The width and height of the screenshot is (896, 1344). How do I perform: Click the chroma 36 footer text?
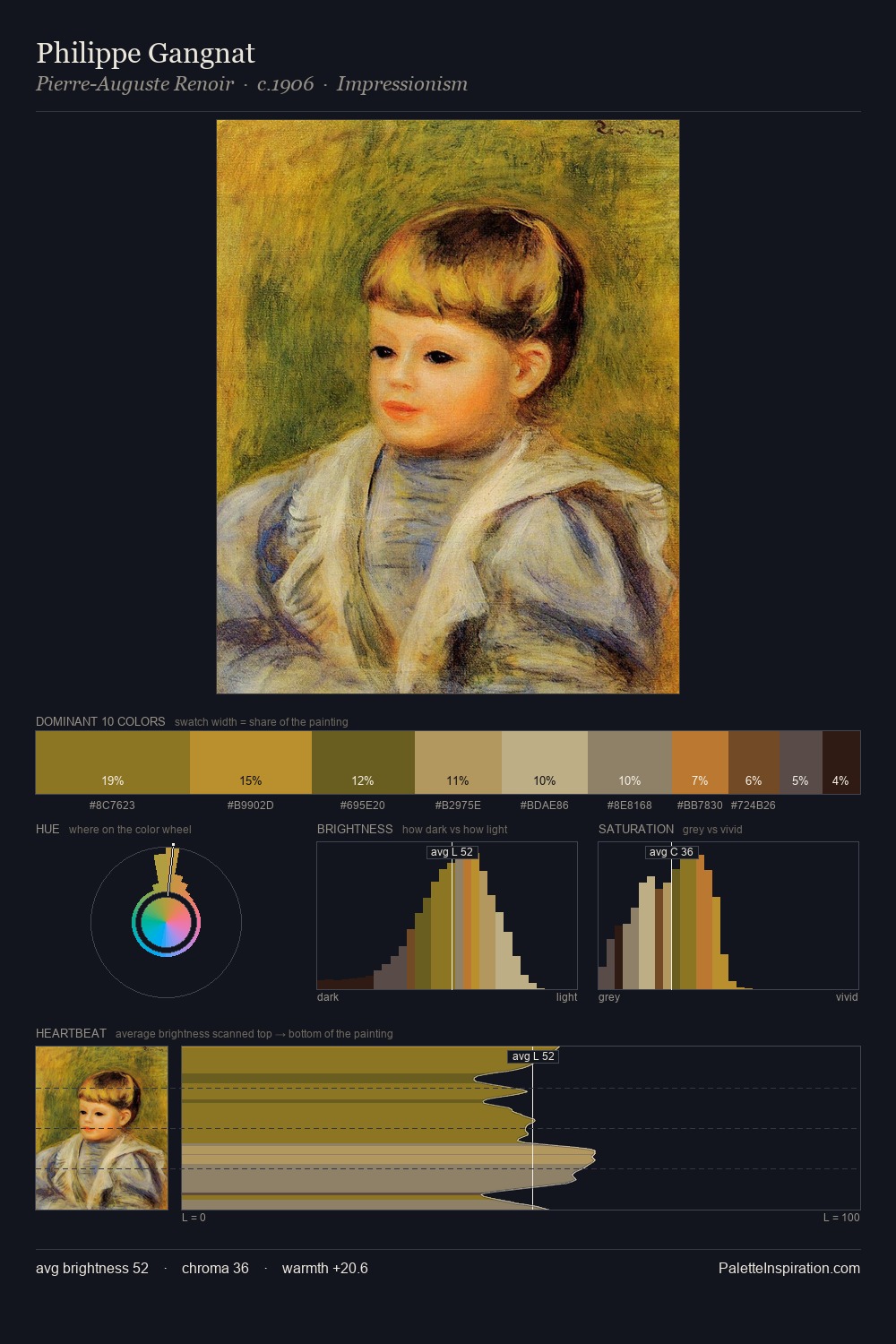coord(215,1268)
